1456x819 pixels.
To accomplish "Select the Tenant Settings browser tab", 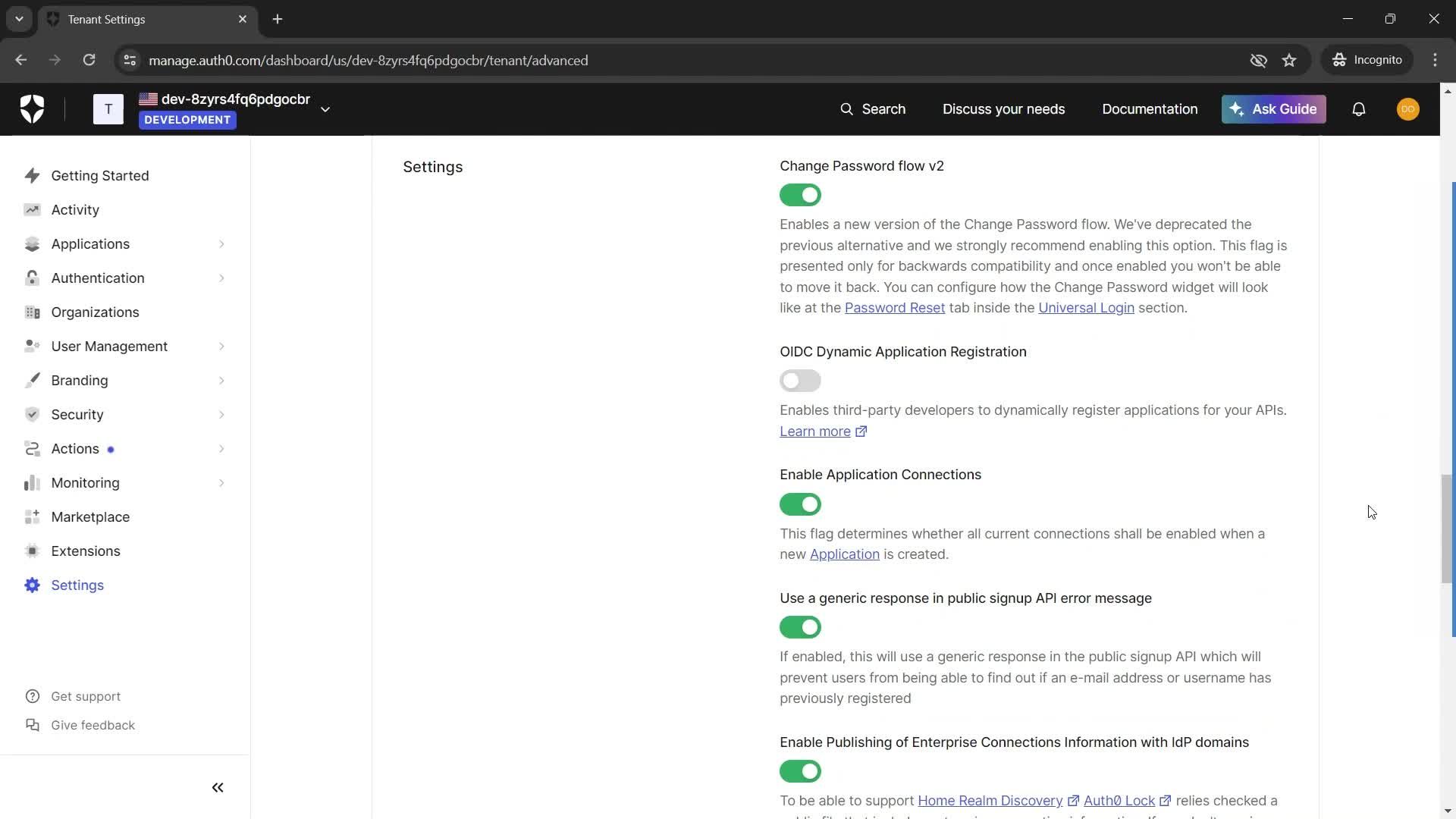I will click(147, 20).
